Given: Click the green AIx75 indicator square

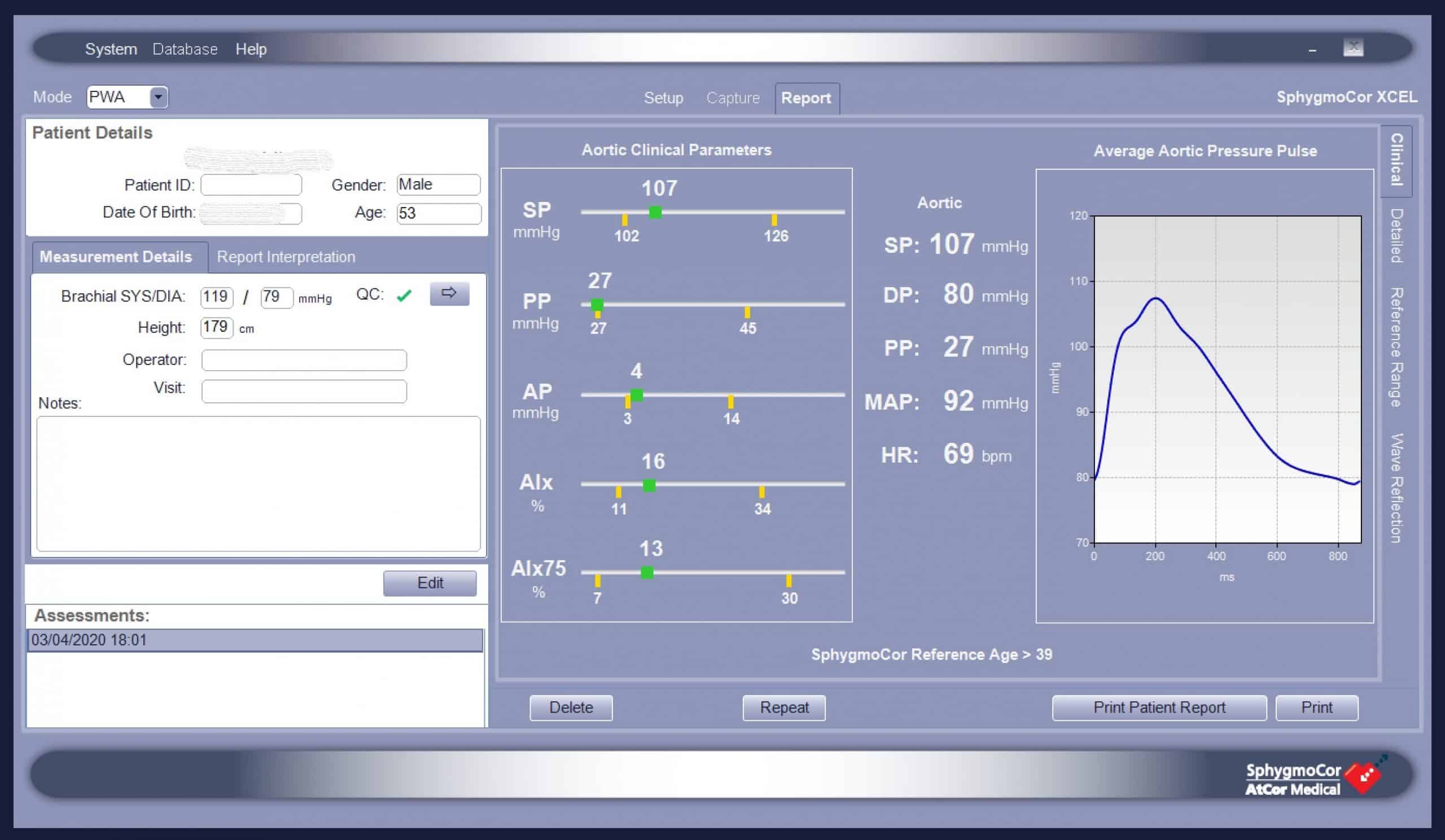Looking at the screenshot, I should click(x=647, y=572).
